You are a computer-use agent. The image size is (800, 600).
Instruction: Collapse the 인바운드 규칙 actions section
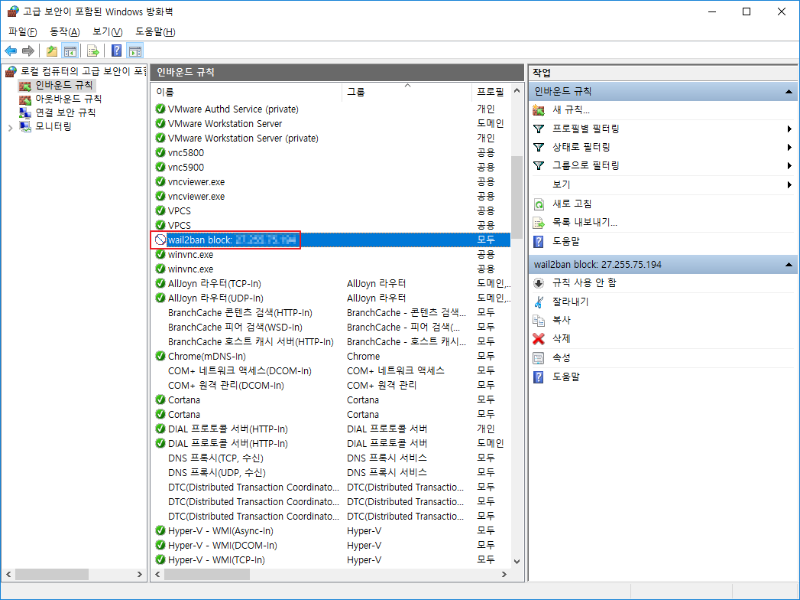pyautogui.click(x=789, y=92)
